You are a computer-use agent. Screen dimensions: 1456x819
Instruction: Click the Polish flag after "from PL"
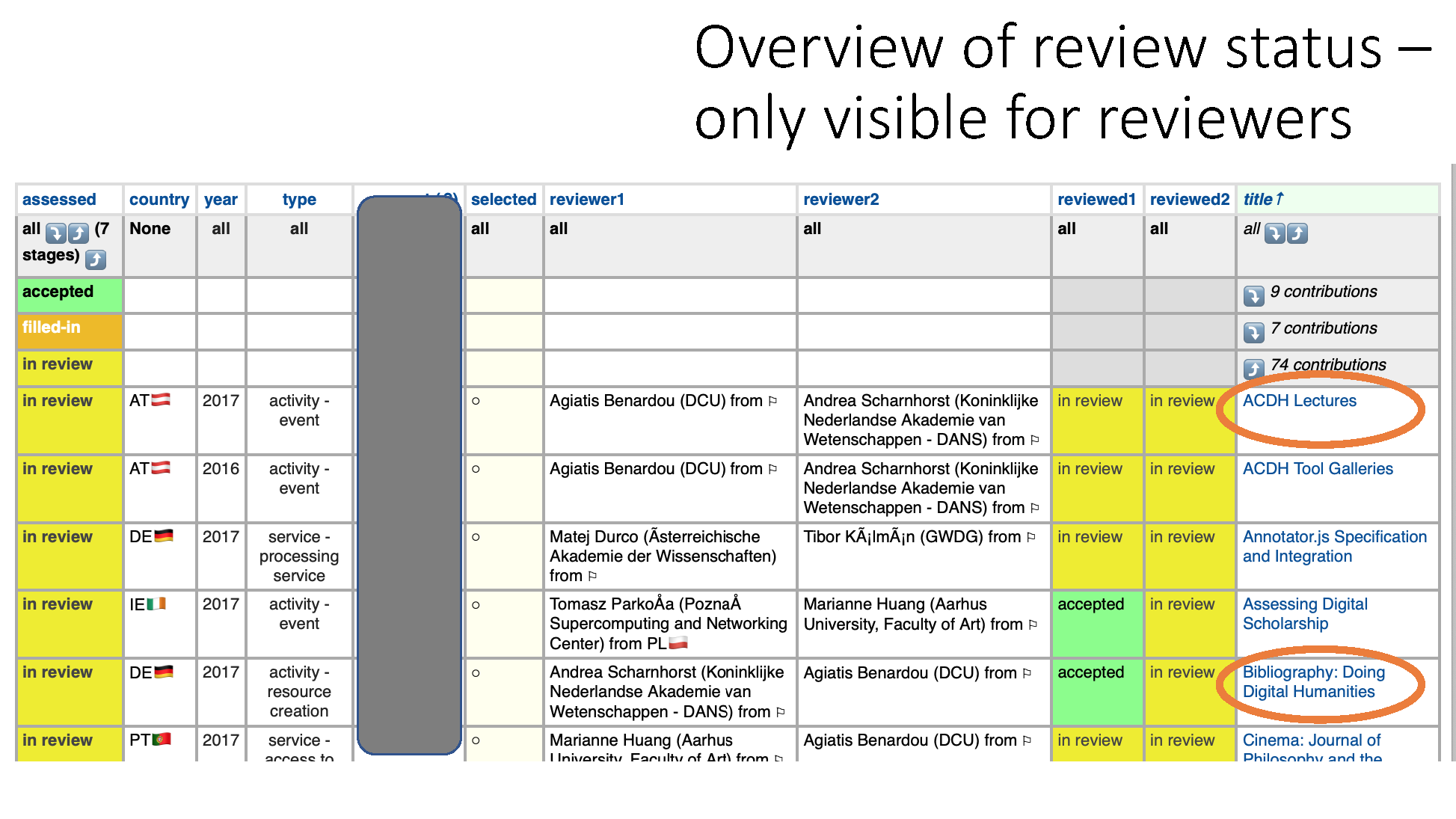(x=678, y=643)
